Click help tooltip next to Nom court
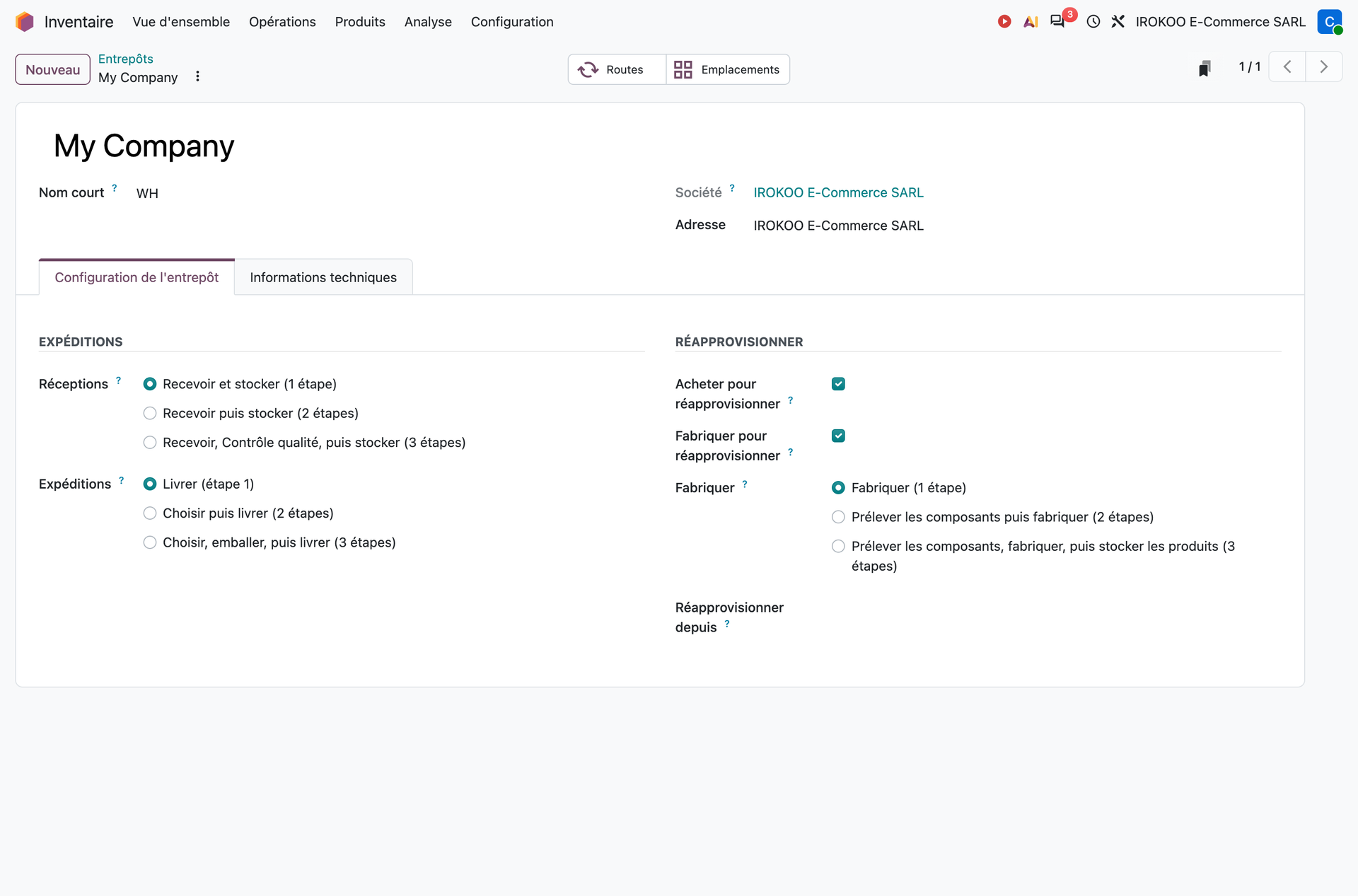The image size is (1358, 896). (115, 188)
